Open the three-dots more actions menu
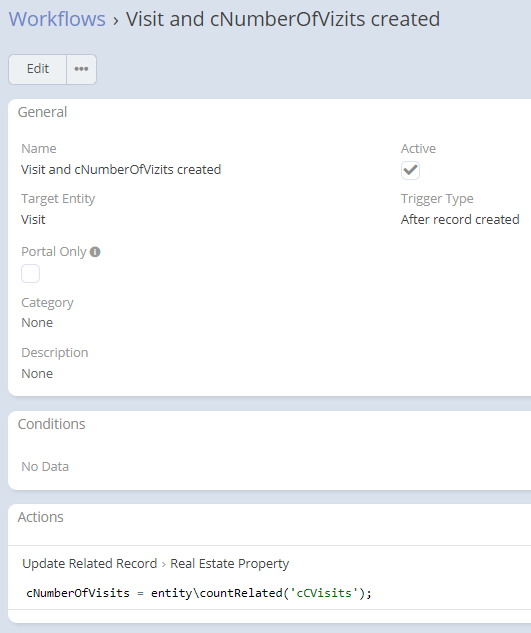This screenshot has height=633, width=531. 81,69
